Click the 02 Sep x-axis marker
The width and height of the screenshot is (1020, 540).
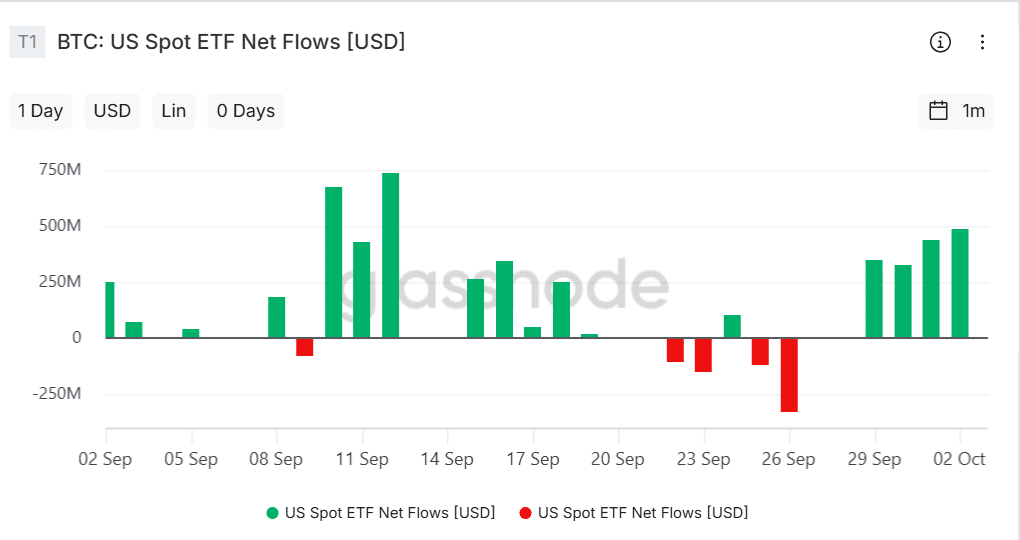(x=106, y=459)
